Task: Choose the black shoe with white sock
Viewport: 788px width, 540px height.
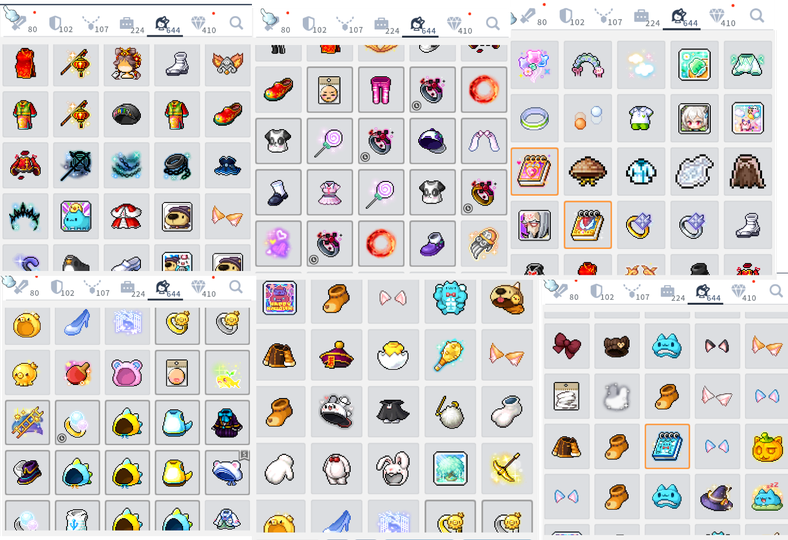Action: (x=278, y=192)
